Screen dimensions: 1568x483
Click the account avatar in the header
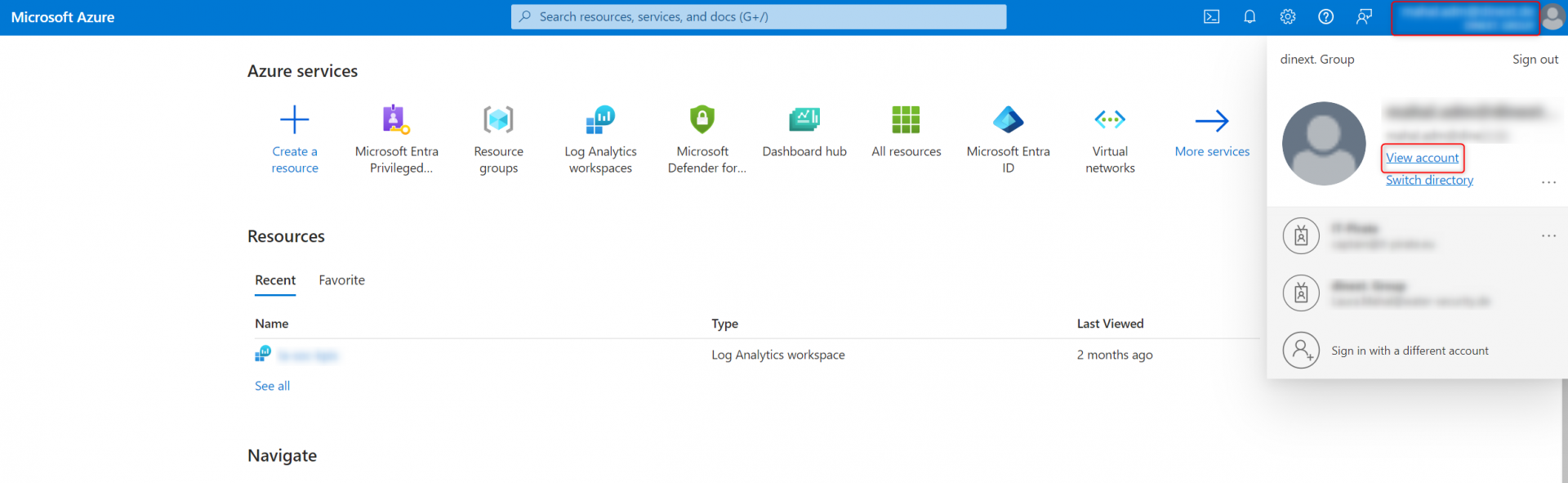pyautogui.click(x=1552, y=17)
